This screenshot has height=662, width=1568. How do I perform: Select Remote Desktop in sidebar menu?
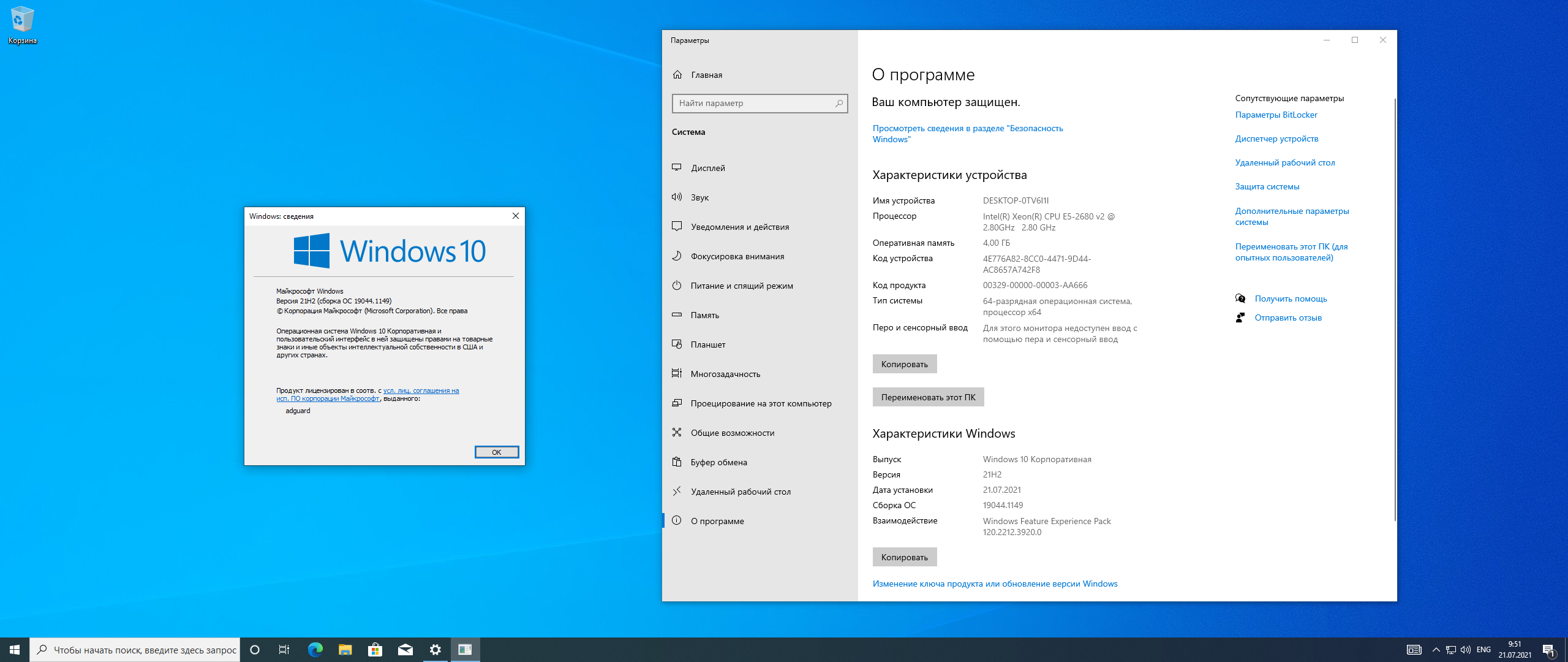point(740,492)
